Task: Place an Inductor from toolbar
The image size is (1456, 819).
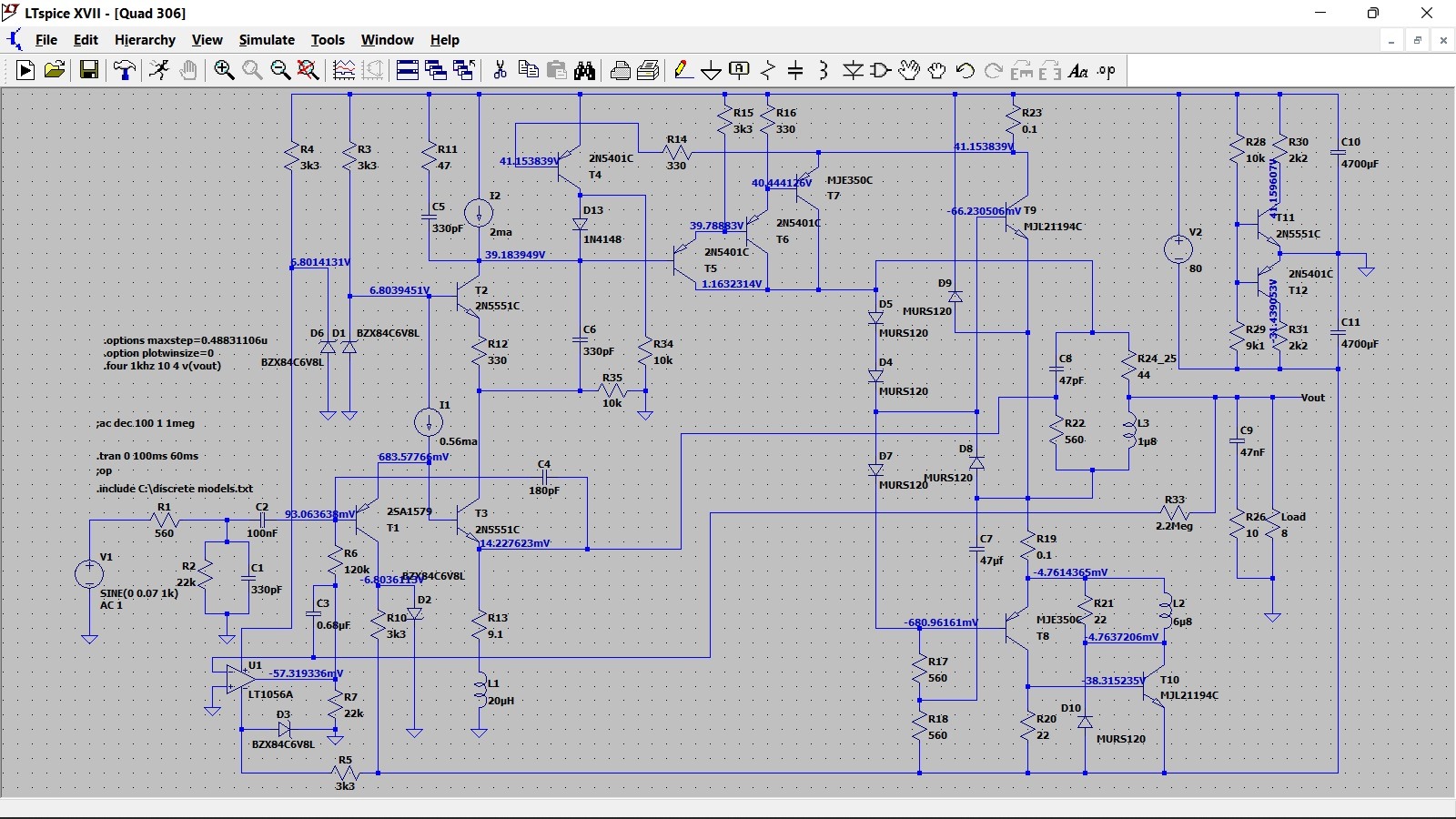Action: 824,70
